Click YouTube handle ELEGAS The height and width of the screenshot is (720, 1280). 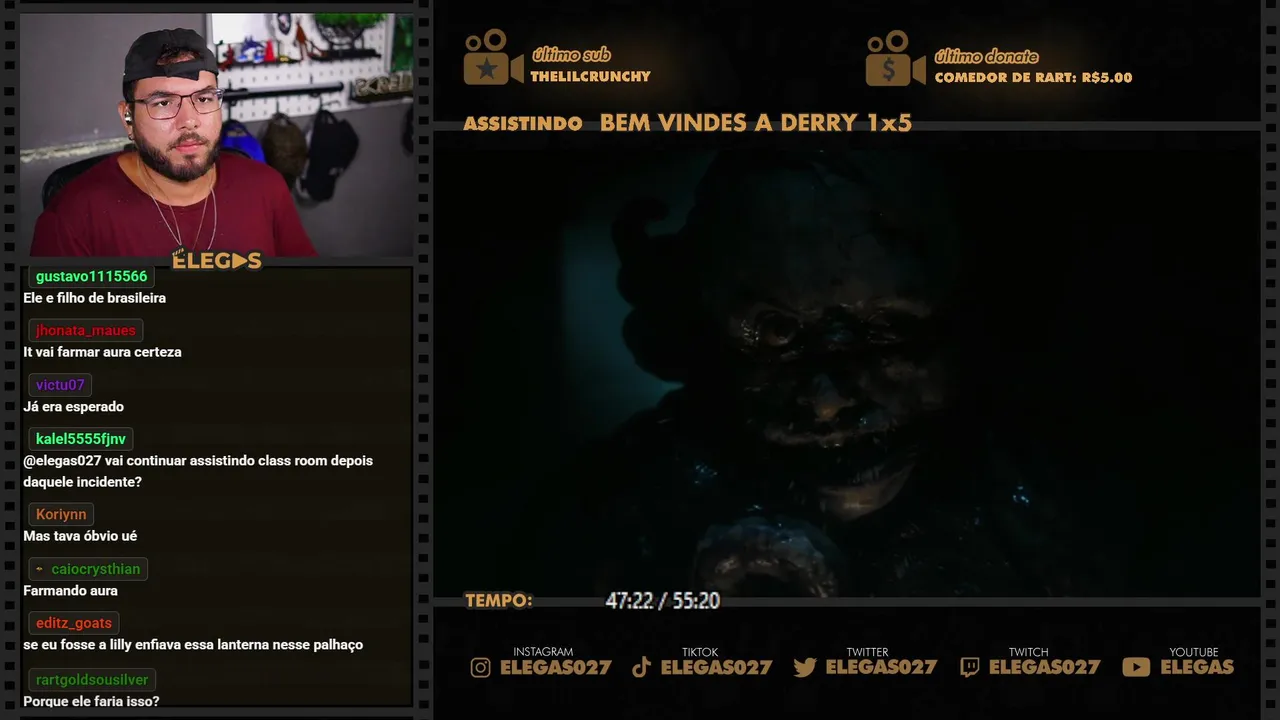1197,667
